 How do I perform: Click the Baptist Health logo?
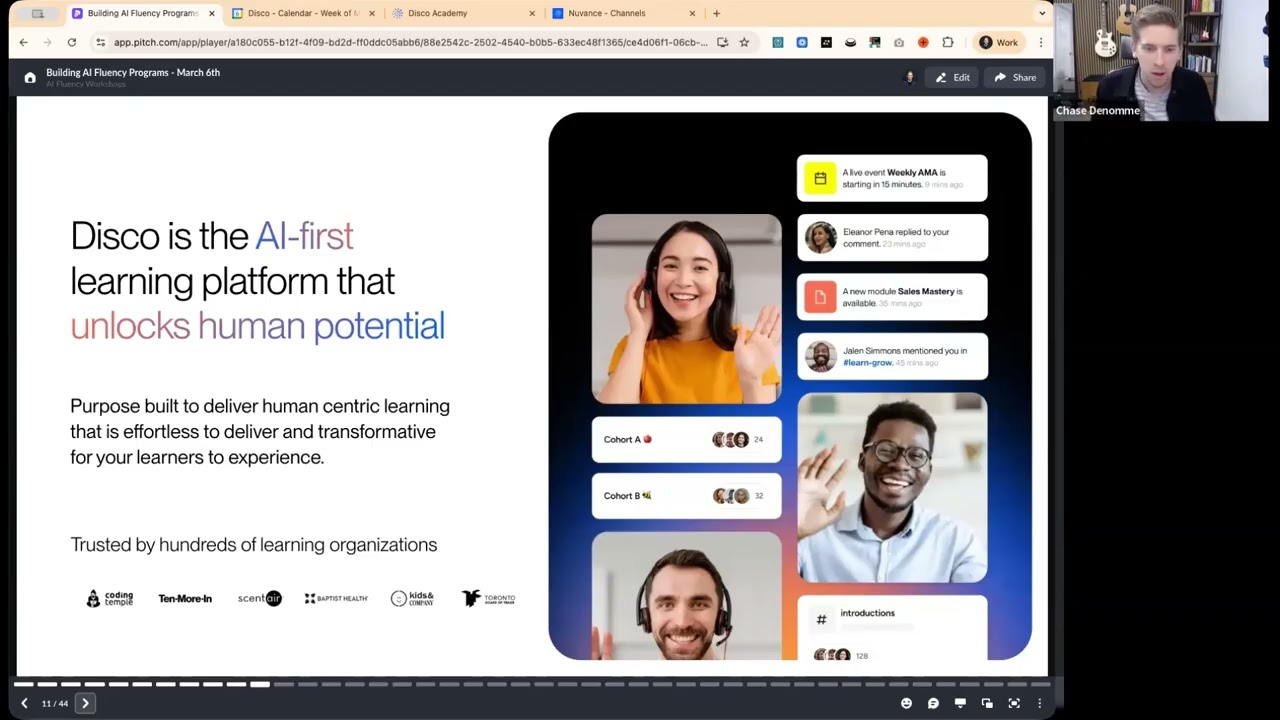(x=336, y=598)
